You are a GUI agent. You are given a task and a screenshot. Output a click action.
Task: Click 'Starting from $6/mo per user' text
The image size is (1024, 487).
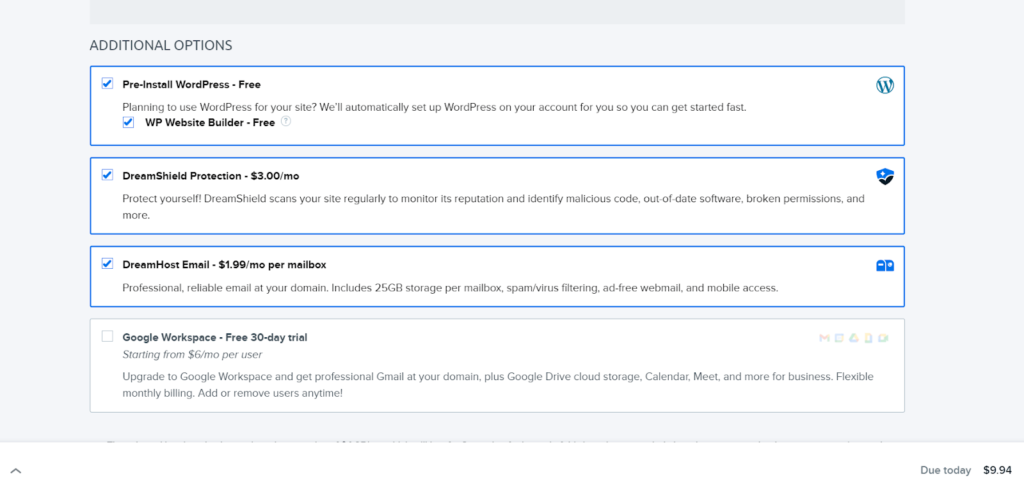(192, 354)
